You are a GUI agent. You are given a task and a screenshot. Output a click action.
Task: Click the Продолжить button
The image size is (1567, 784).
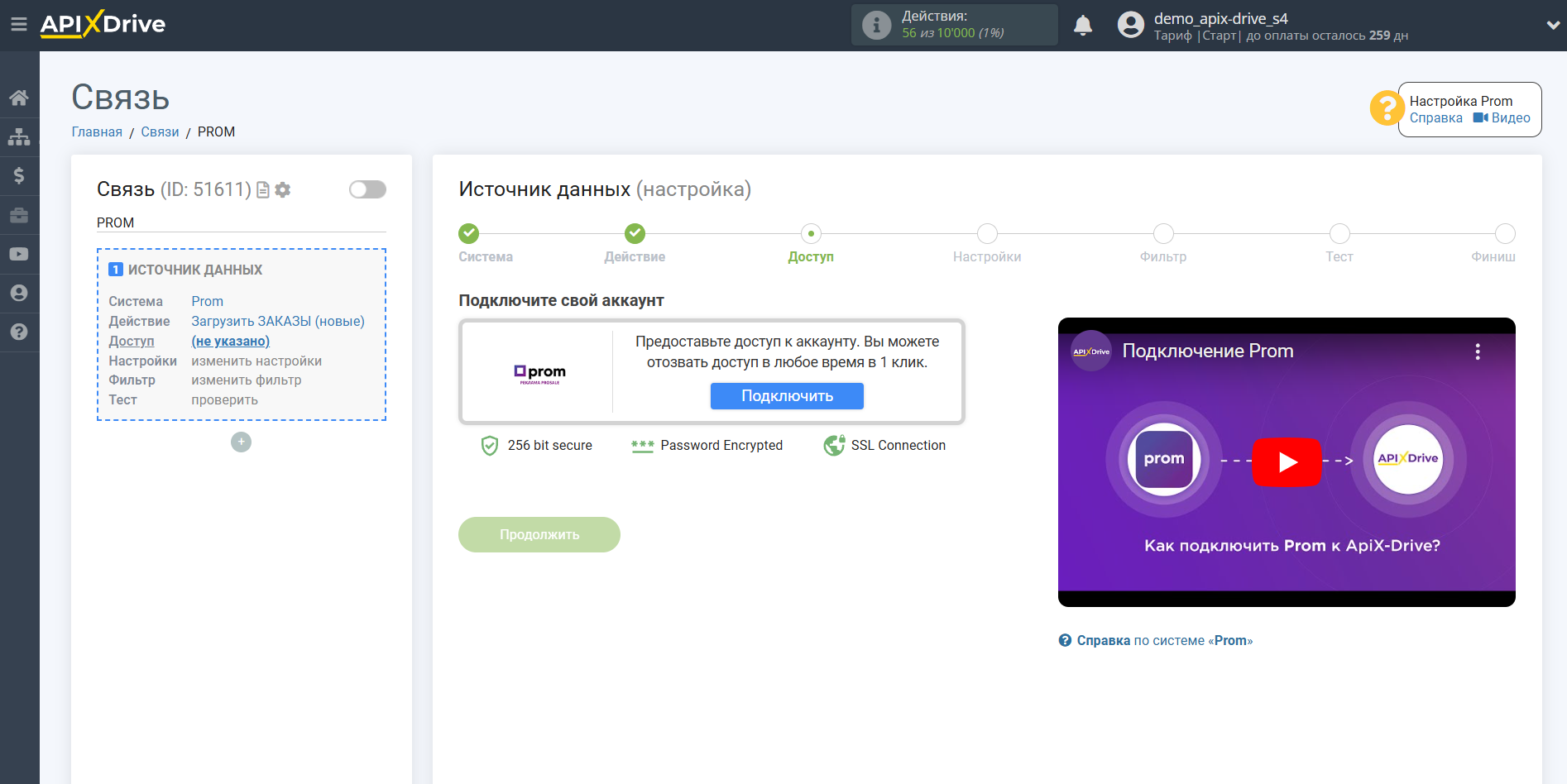539,534
